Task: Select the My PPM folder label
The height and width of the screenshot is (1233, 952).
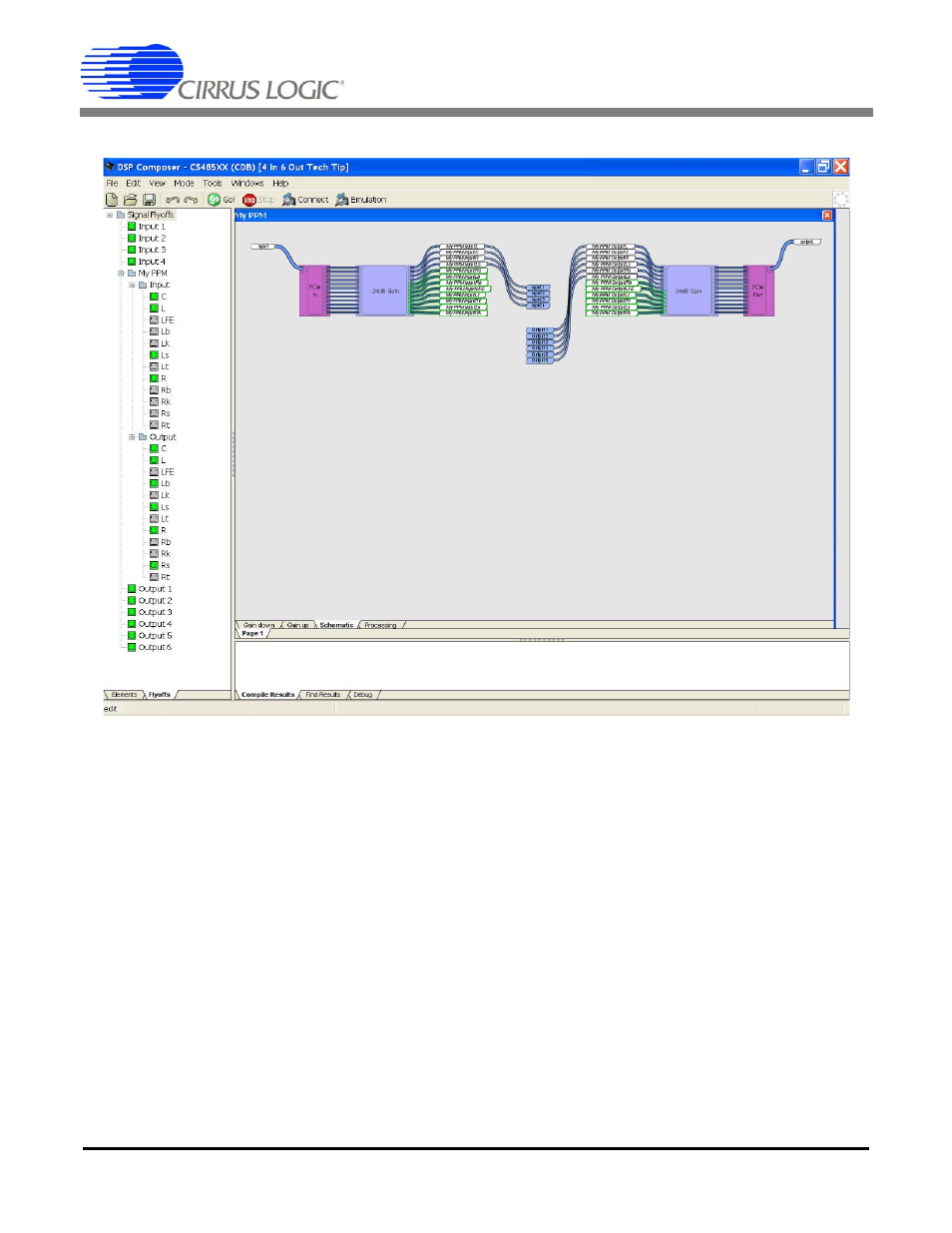Action: (153, 274)
